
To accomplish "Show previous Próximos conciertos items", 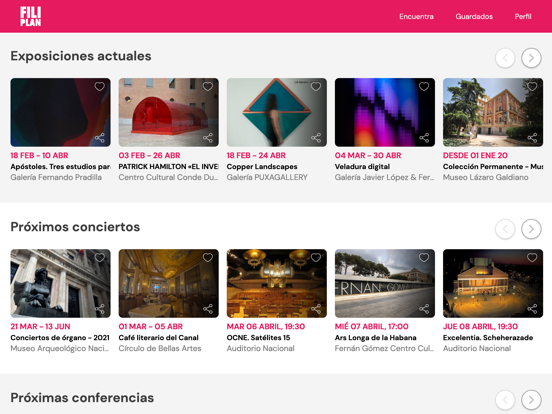I will [505, 229].
